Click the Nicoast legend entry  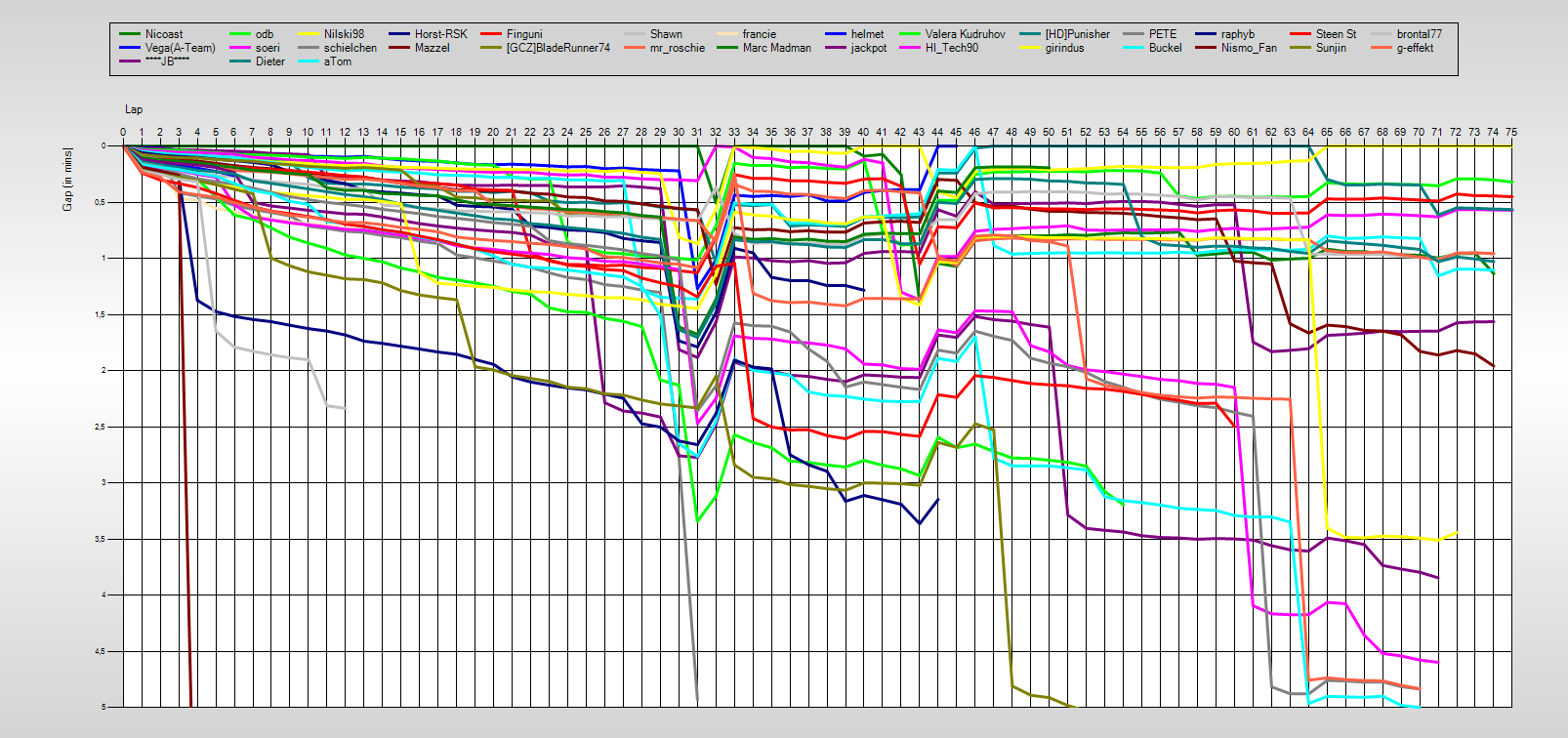(163, 34)
